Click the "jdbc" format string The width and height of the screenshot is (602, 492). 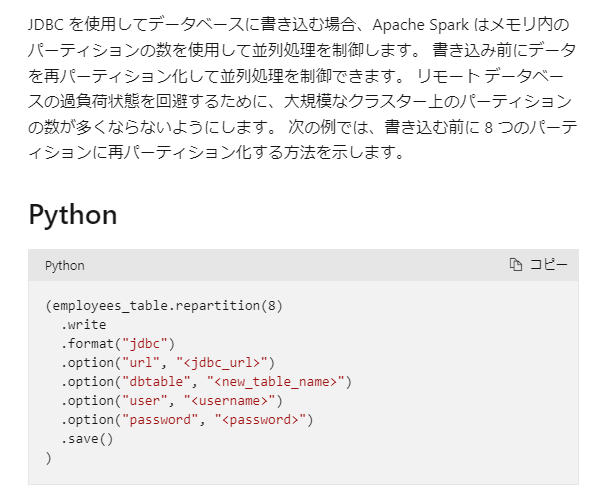pyautogui.click(x=145, y=343)
